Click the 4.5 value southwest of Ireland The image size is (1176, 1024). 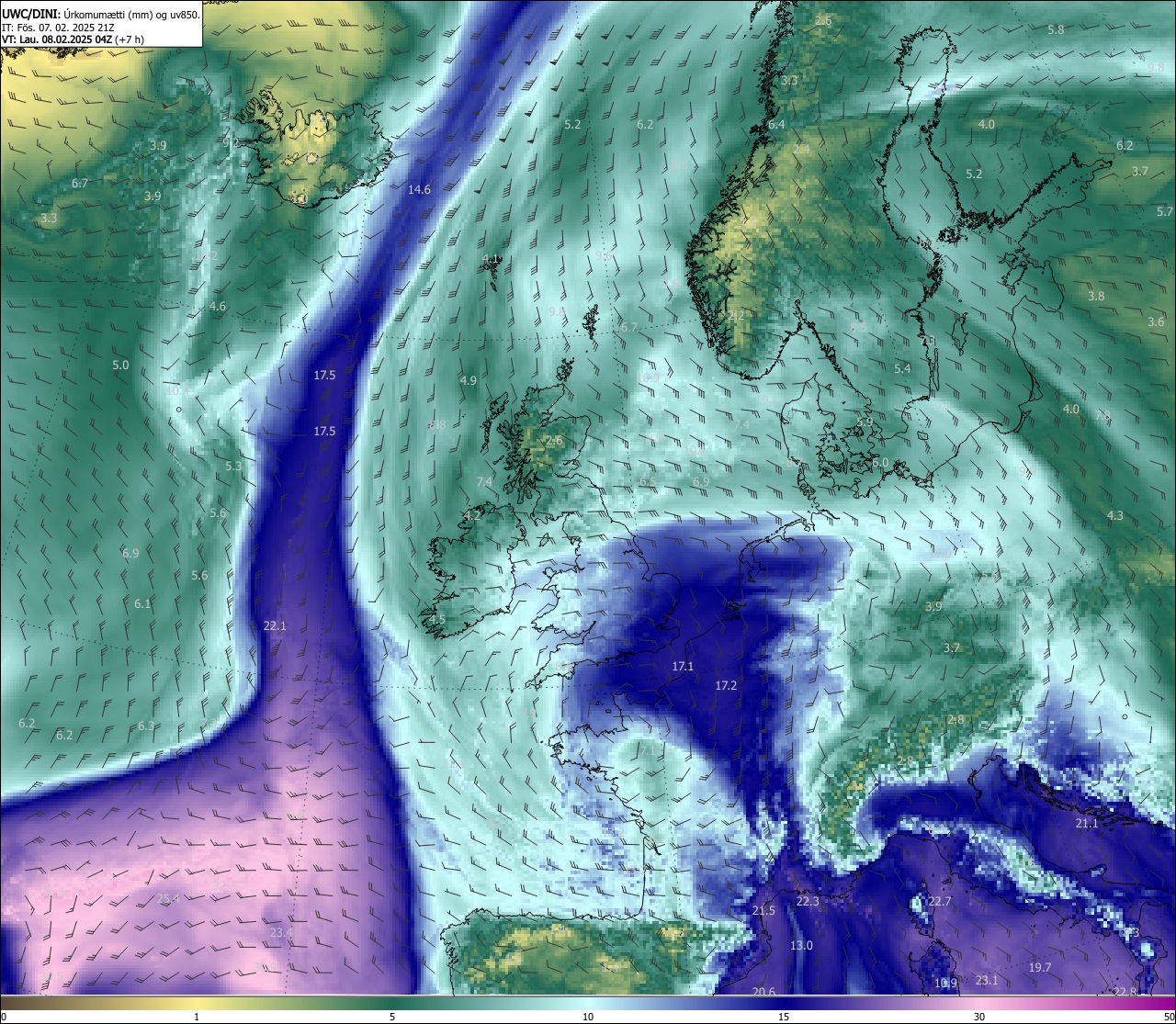437,620
